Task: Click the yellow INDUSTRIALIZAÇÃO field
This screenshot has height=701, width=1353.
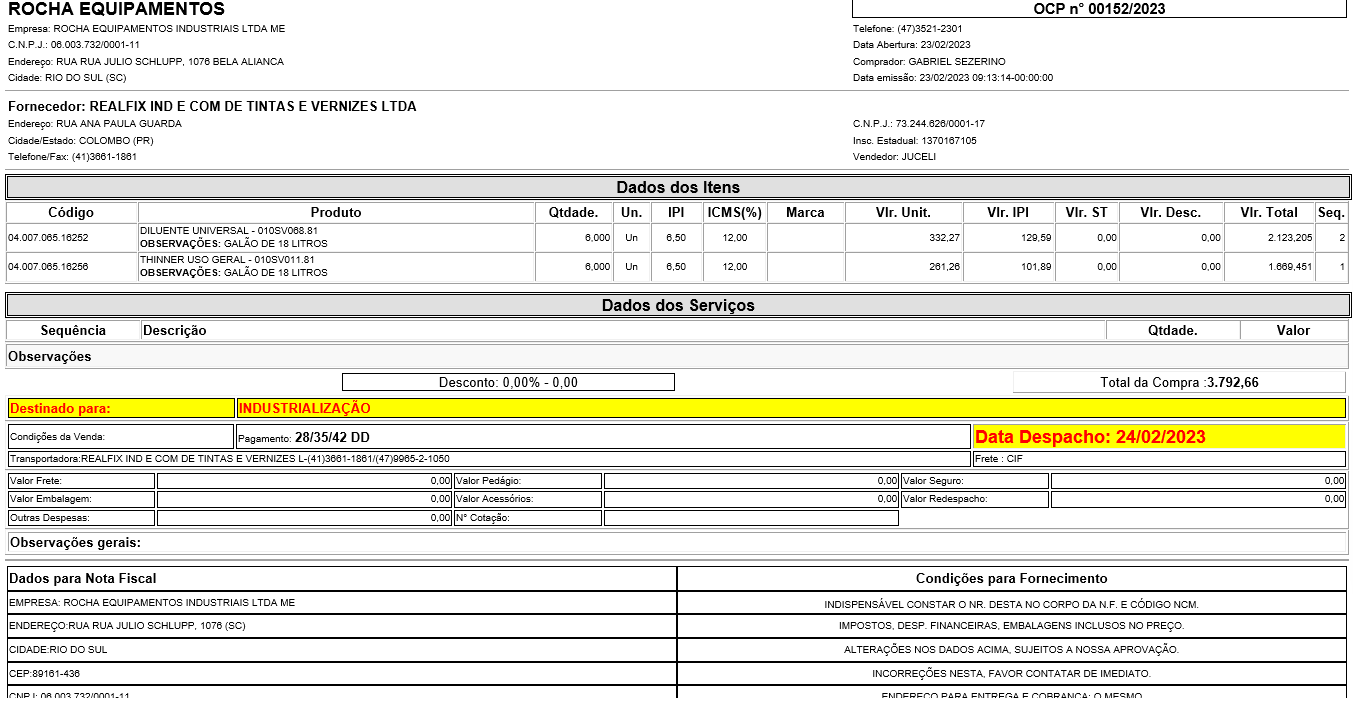Action: click(790, 408)
